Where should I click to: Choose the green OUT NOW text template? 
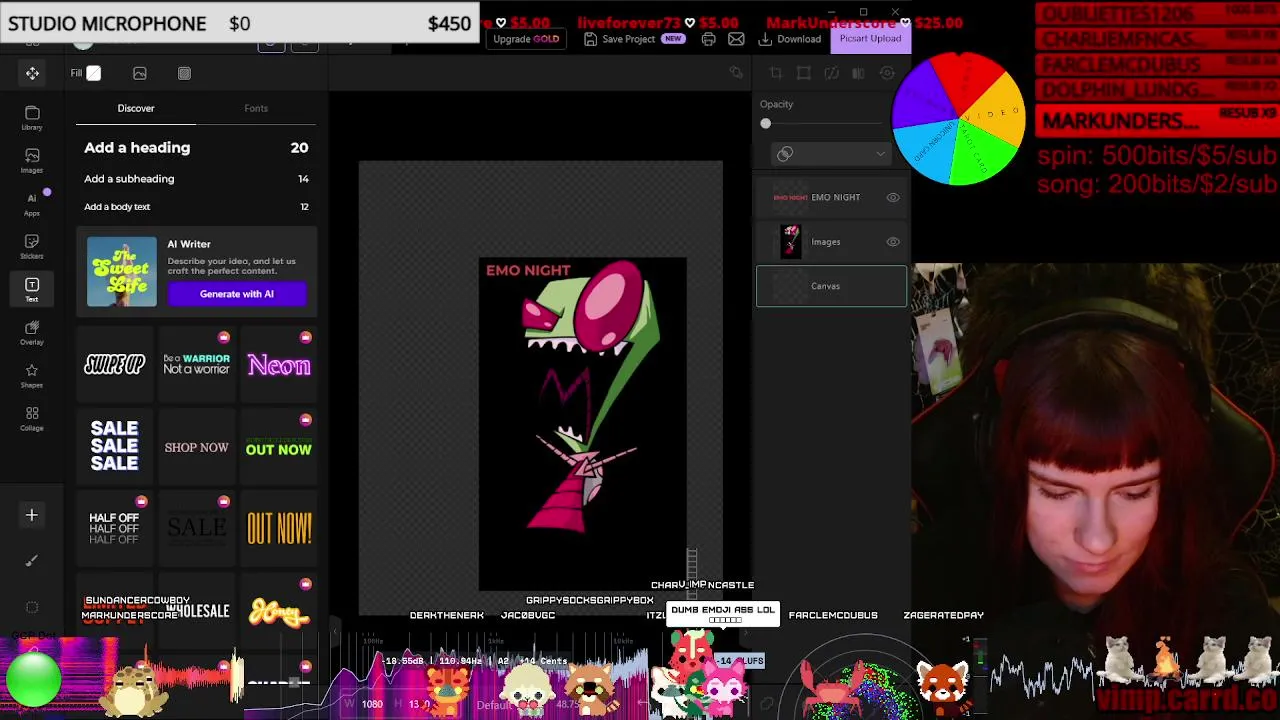[x=279, y=447]
